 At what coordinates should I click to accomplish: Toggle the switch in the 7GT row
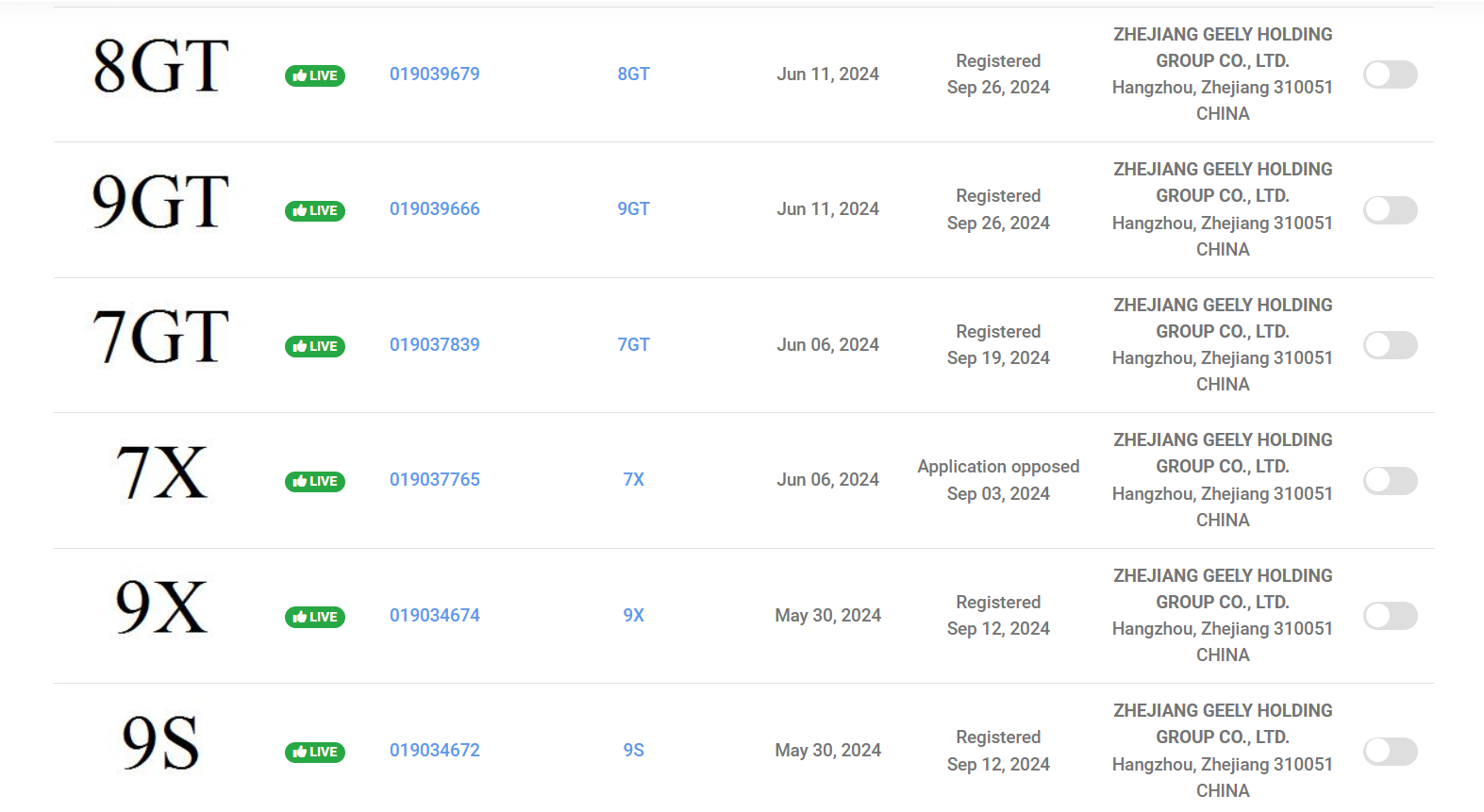[1391, 345]
